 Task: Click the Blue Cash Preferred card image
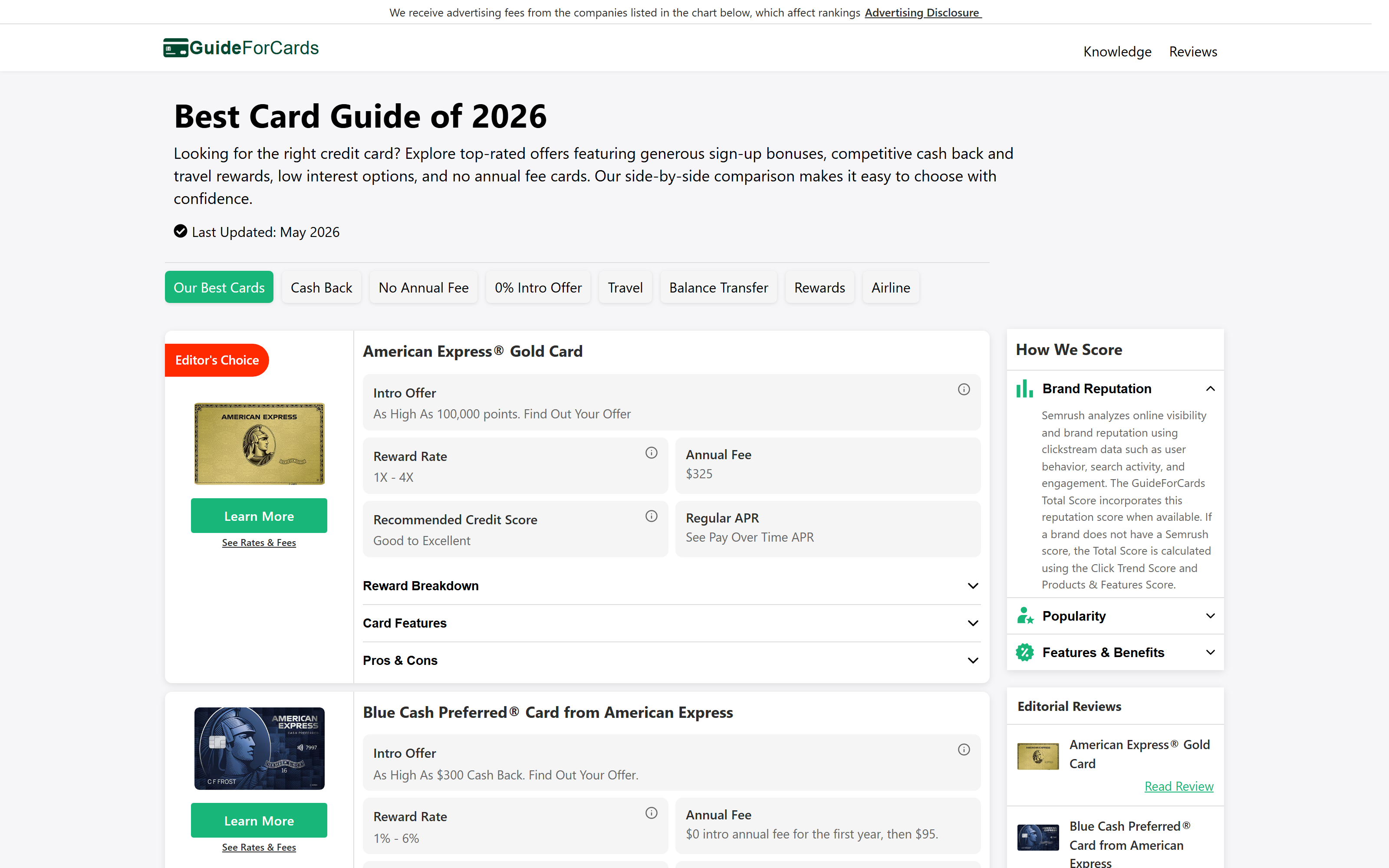click(x=260, y=749)
